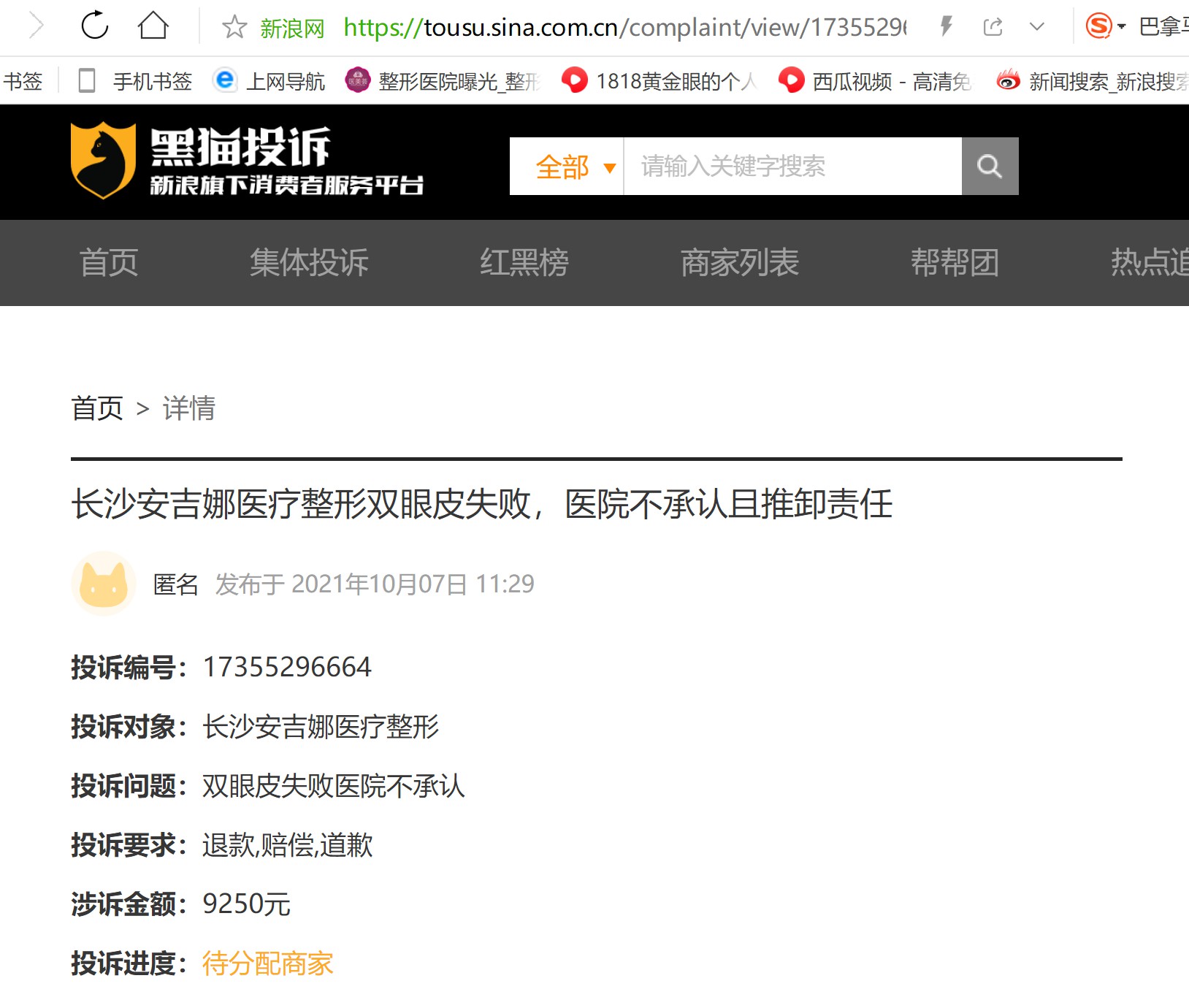Screen dimensions: 1189x1008
Task: Click the 9250元 amount
Action: tap(247, 904)
